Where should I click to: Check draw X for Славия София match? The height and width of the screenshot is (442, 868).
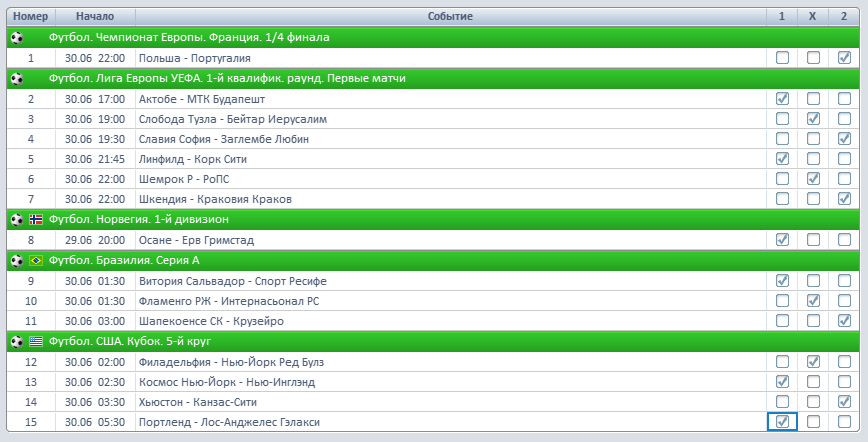coord(813,138)
